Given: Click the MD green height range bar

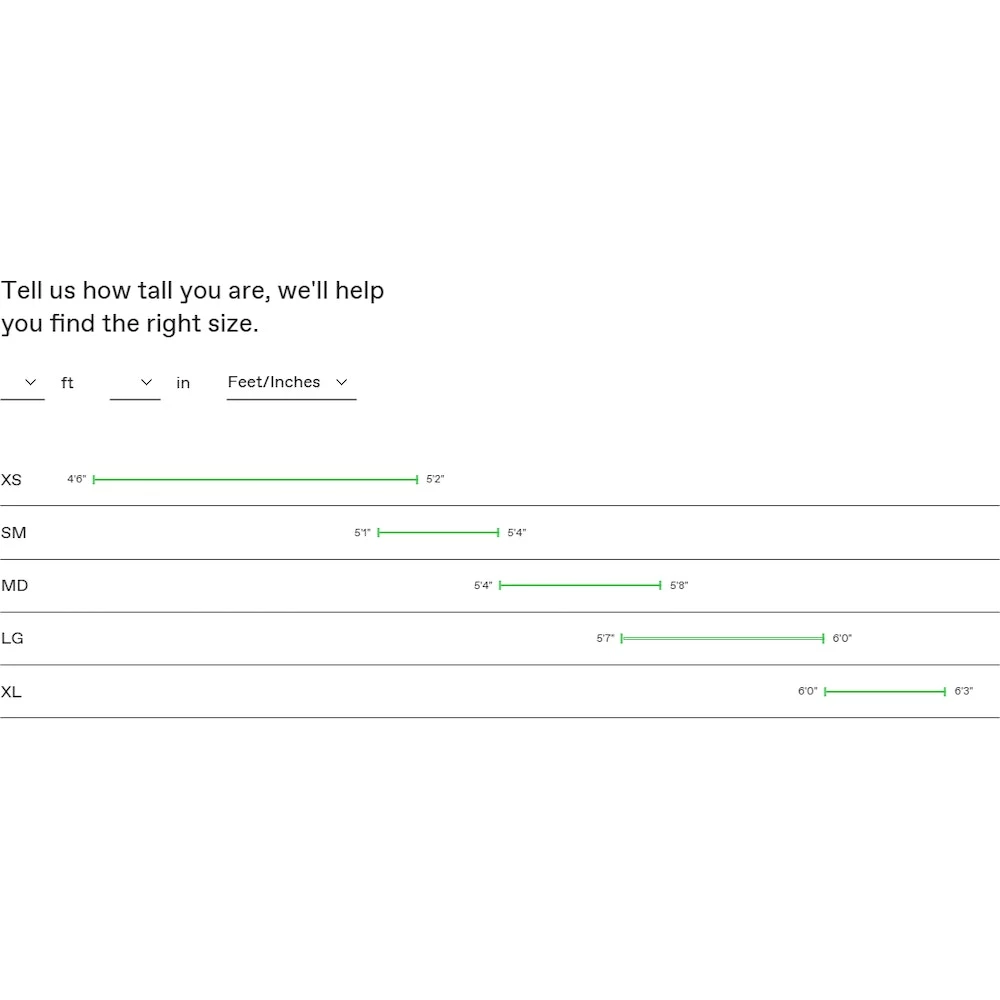Looking at the screenshot, I should point(580,586).
